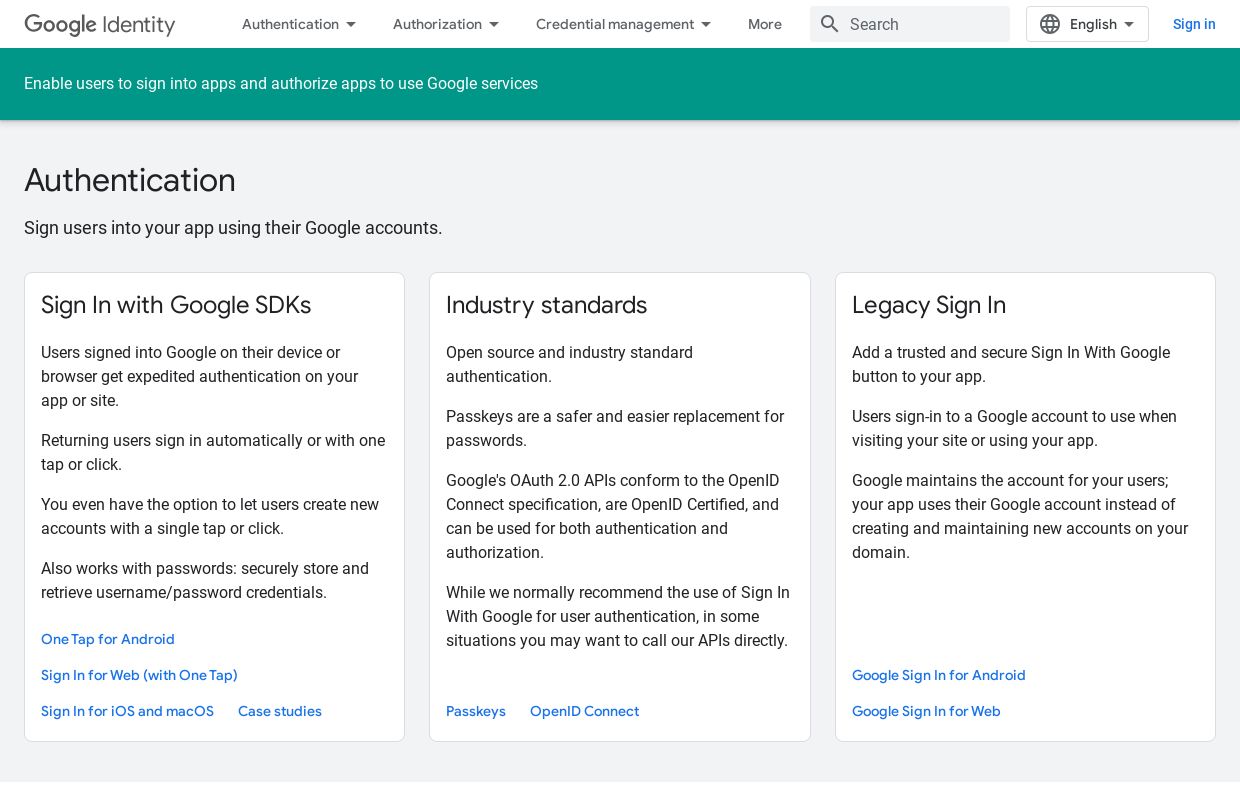The height and width of the screenshot is (800, 1240).
Task: Open Sign In for Web (with One Tap)
Action: pyautogui.click(x=139, y=675)
